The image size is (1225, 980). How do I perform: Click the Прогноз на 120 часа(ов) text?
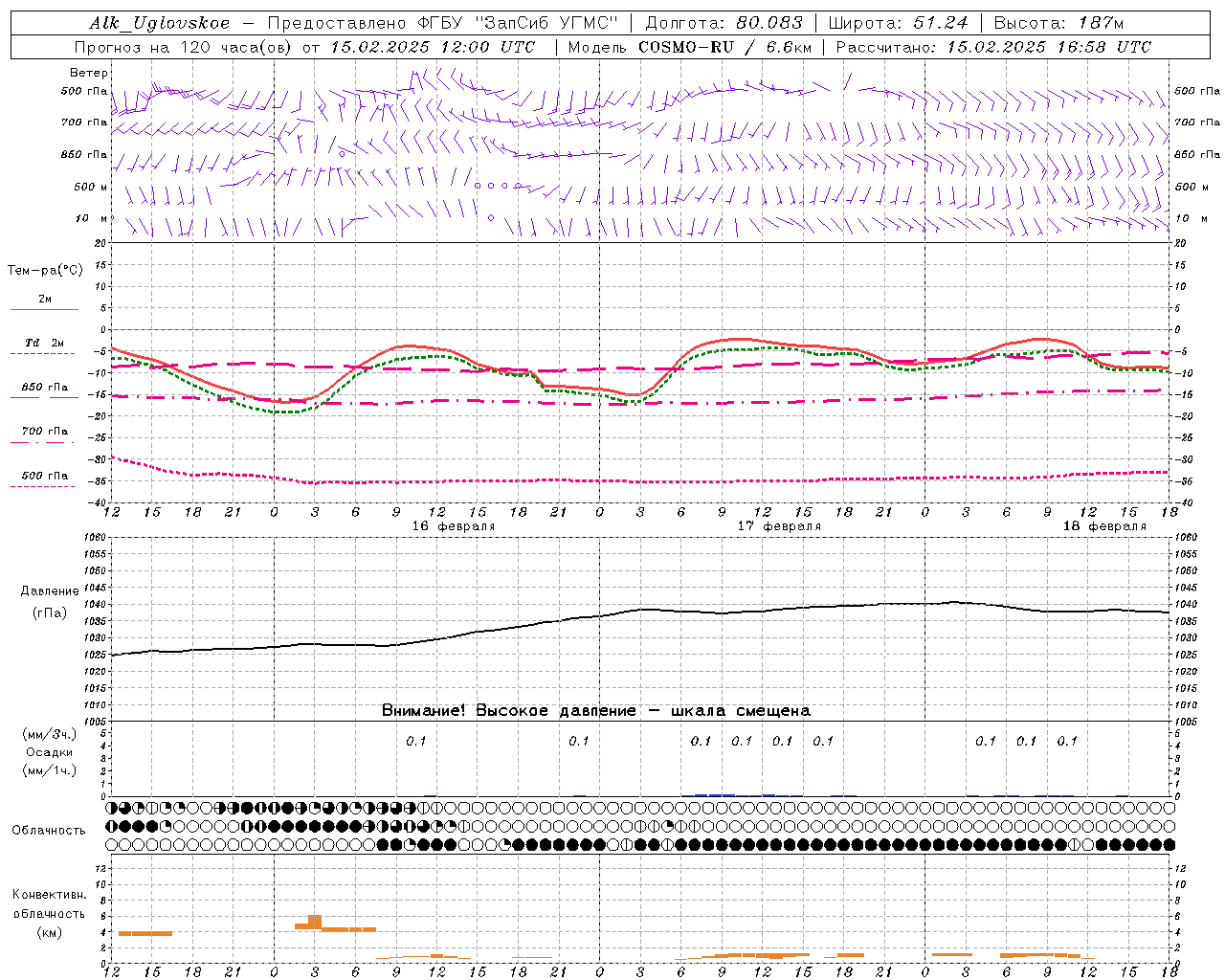[x=183, y=47]
